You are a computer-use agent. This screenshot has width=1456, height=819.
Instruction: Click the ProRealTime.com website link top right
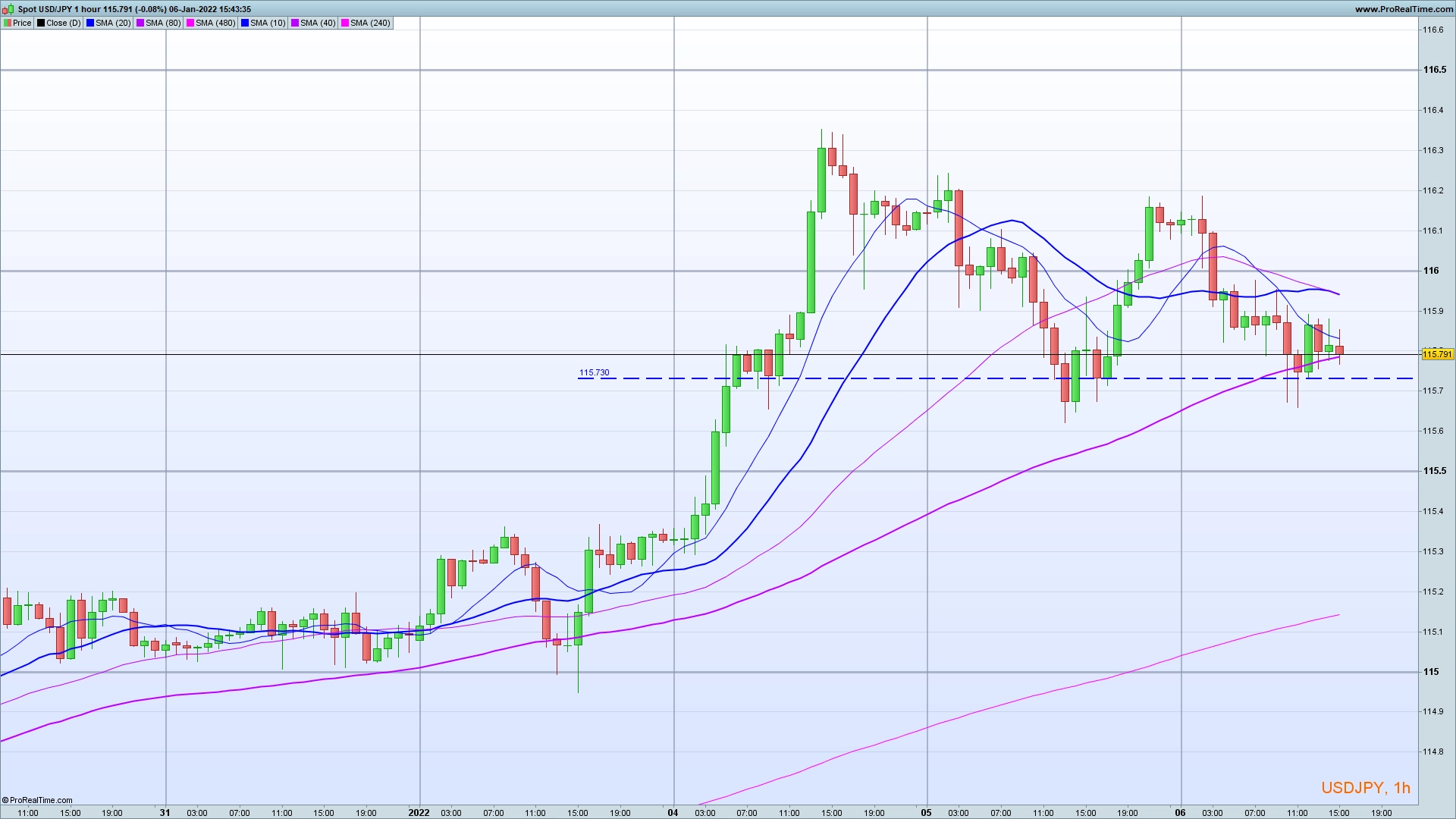click(1404, 9)
